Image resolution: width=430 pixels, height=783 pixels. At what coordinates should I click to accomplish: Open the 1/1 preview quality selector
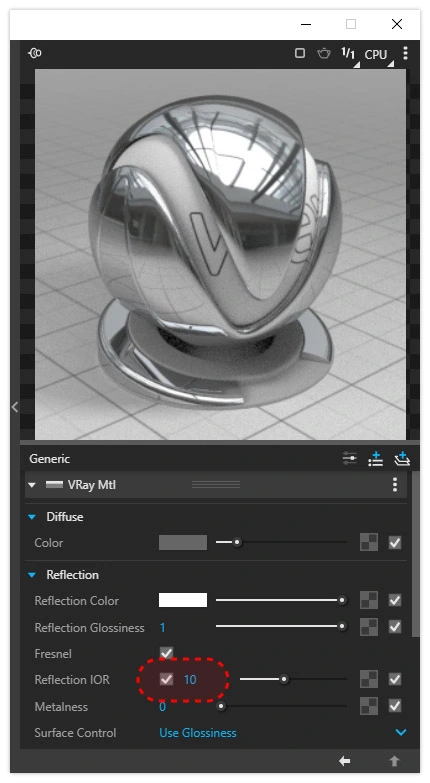point(350,55)
